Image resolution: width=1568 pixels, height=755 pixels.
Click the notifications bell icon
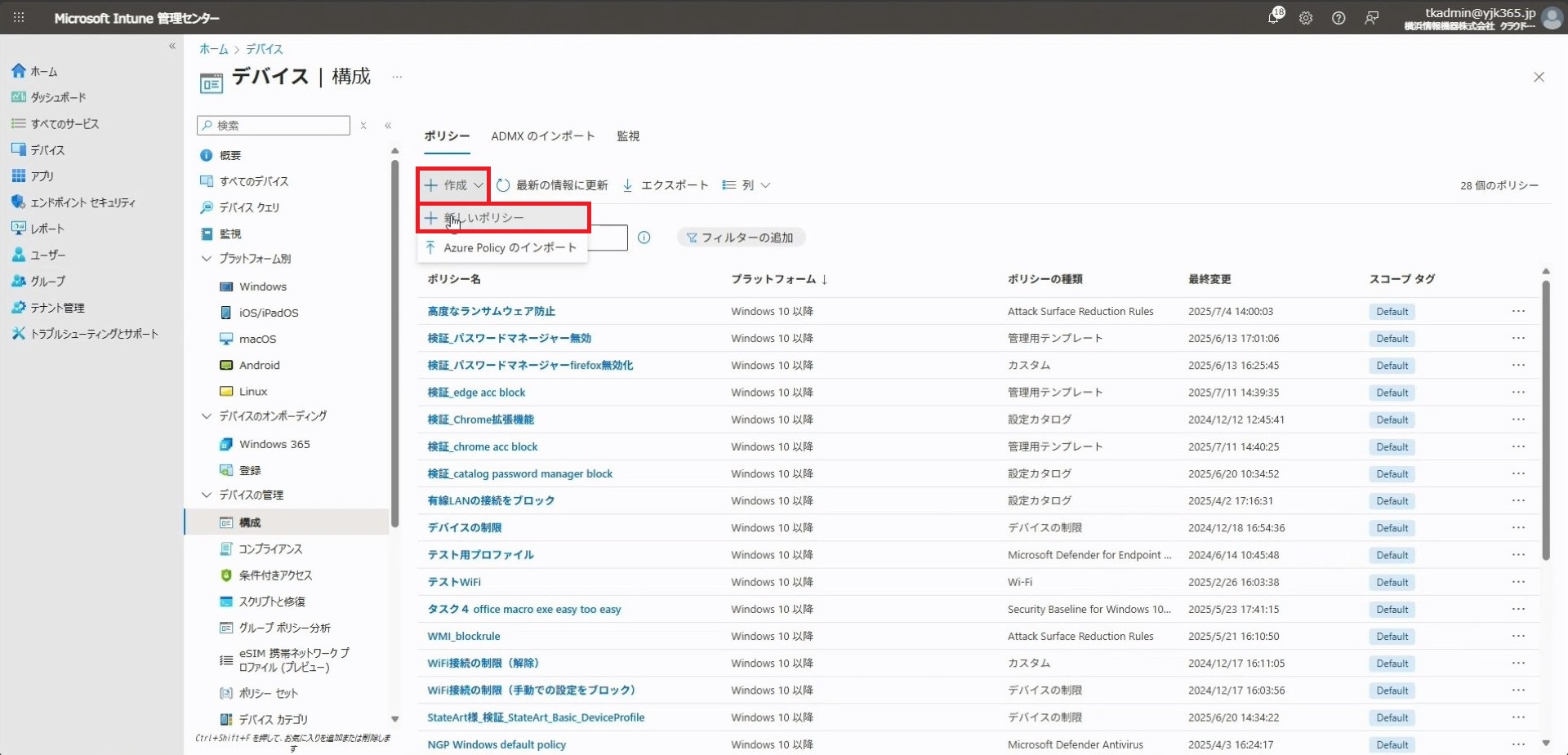[1274, 17]
